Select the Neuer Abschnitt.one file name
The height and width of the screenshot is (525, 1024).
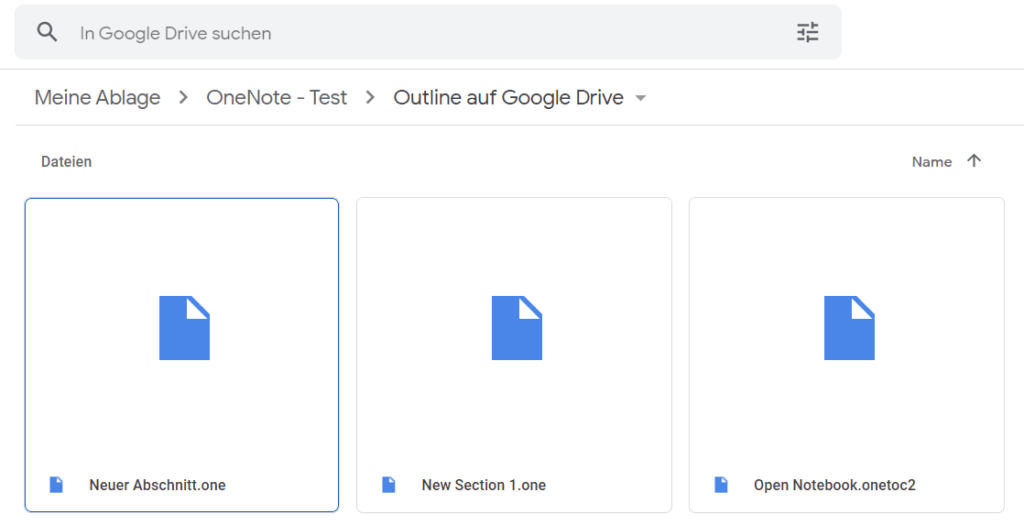pyautogui.click(x=157, y=485)
